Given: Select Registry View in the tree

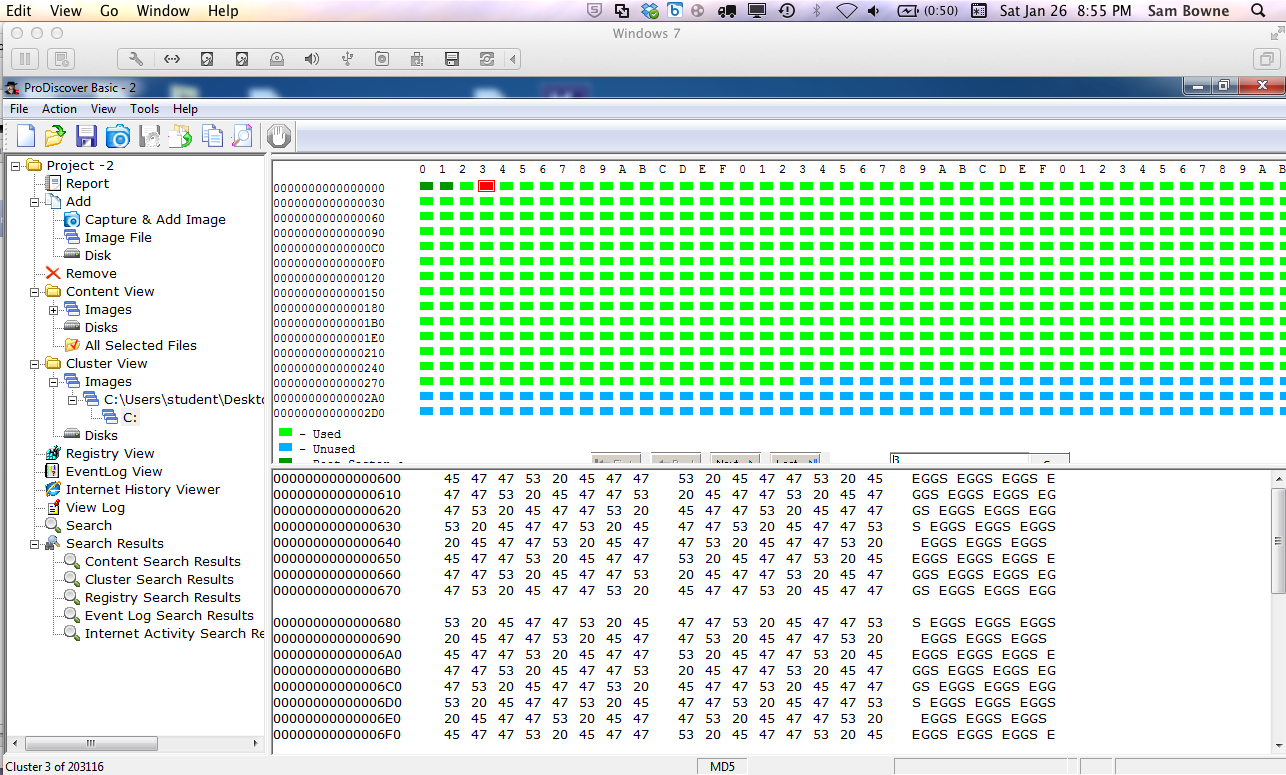Looking at the screenshot, I should (x=110, y=454).
